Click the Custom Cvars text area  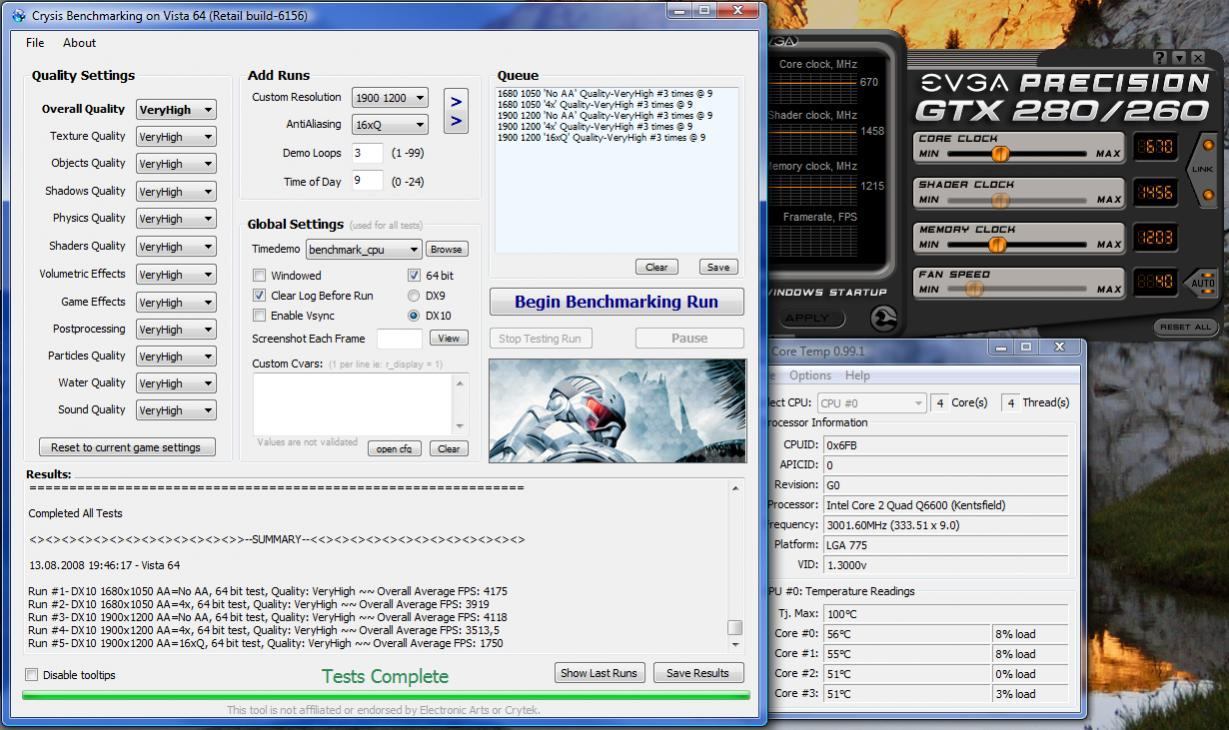pos(352,403)
